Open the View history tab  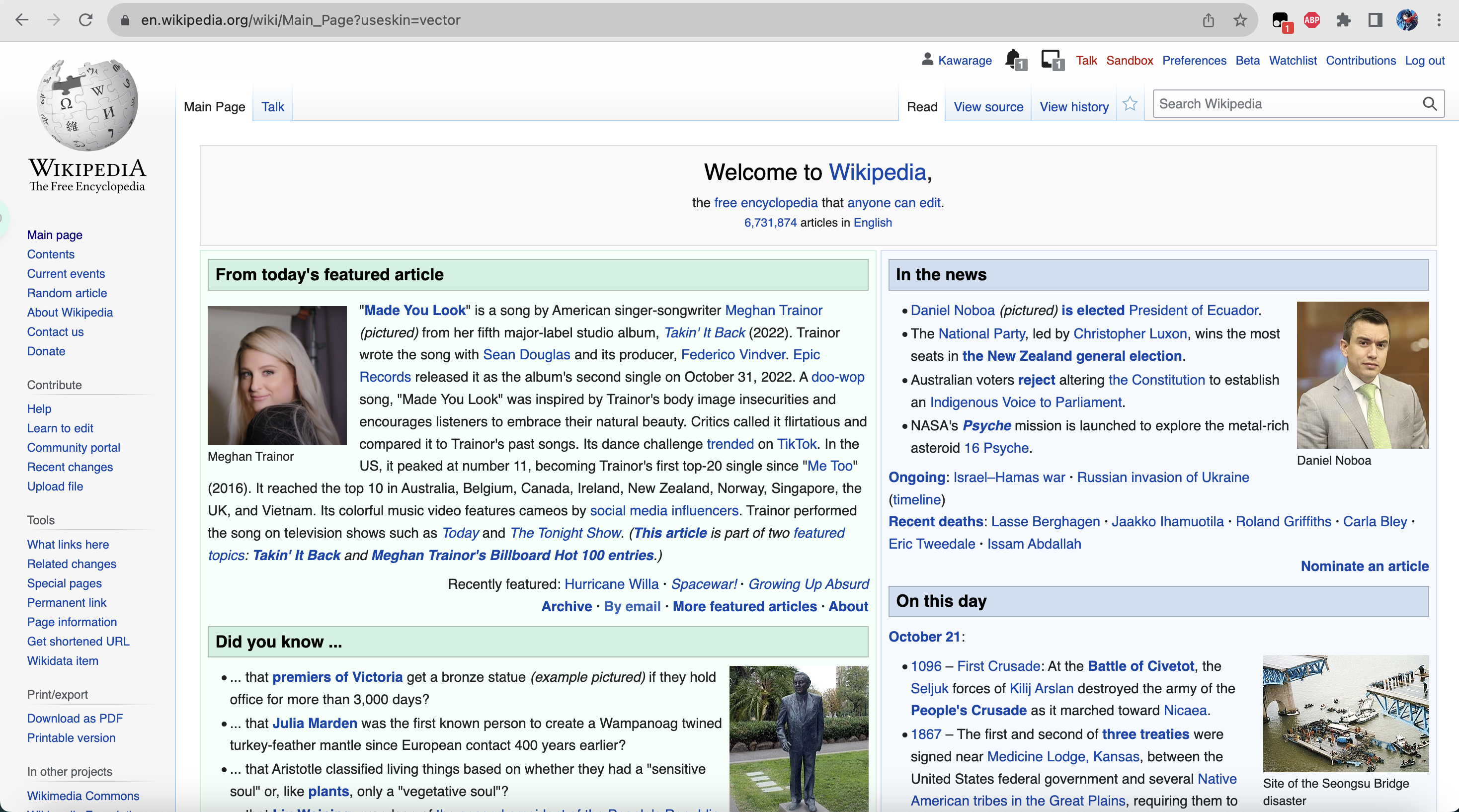coord(1074,106)
